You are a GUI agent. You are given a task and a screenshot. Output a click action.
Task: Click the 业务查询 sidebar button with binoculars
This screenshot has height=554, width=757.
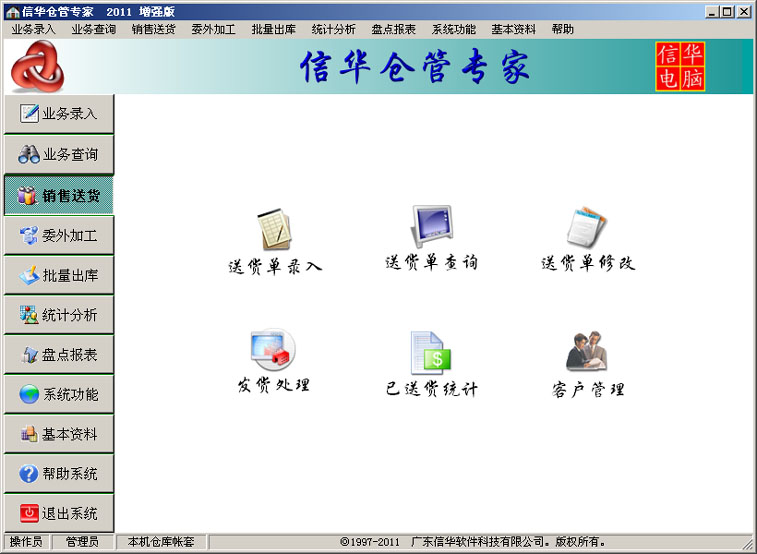59,154
